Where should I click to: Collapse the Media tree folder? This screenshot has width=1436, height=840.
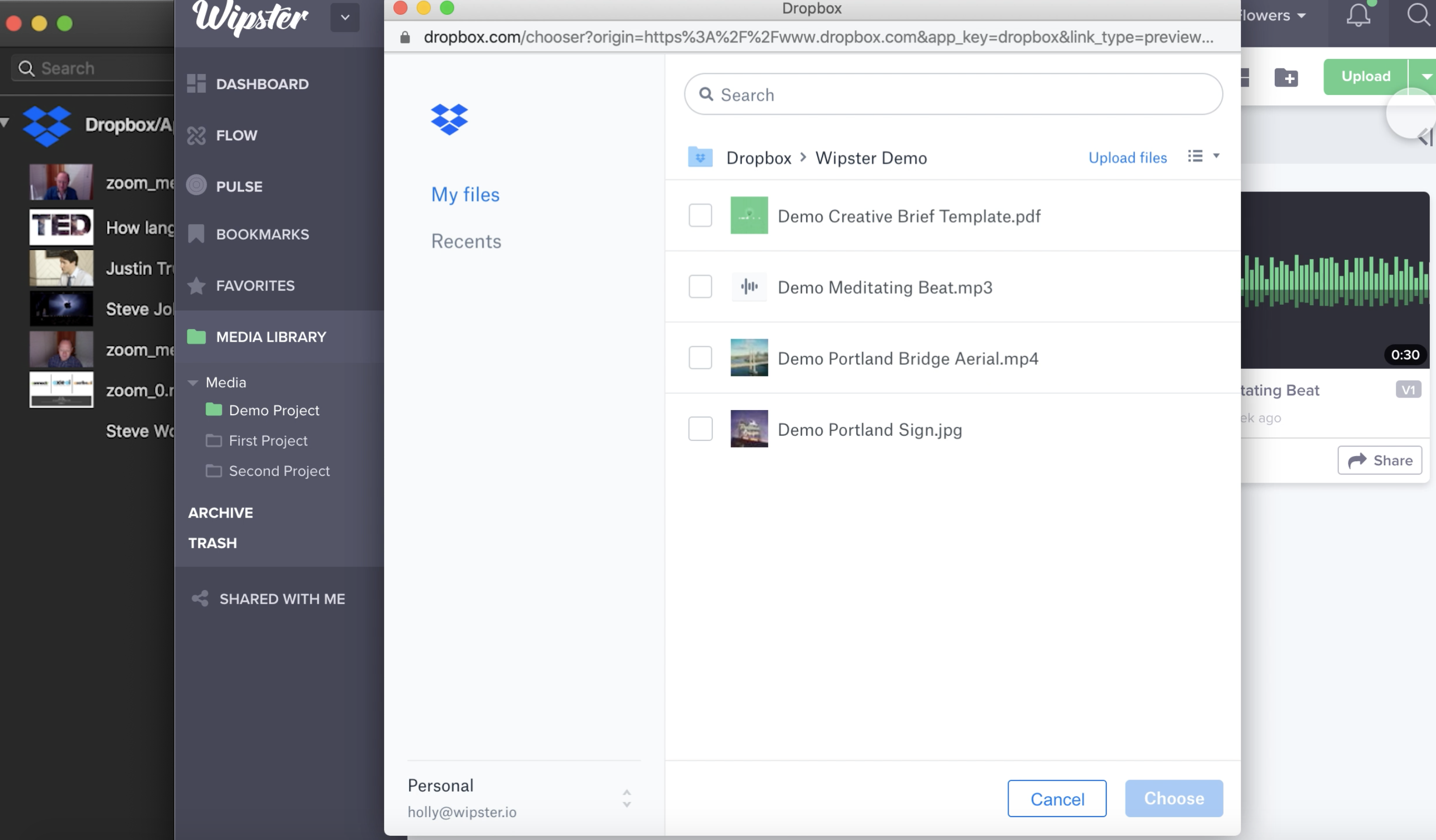pos(193,382)
